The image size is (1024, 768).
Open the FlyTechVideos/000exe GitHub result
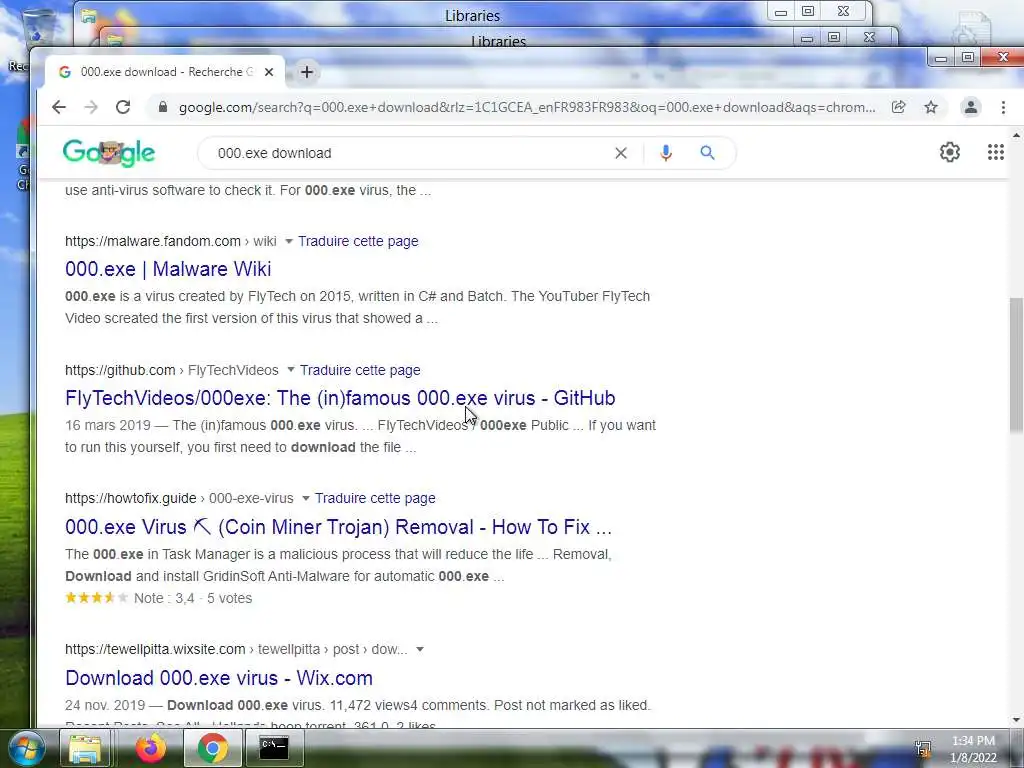coord(340,398)
